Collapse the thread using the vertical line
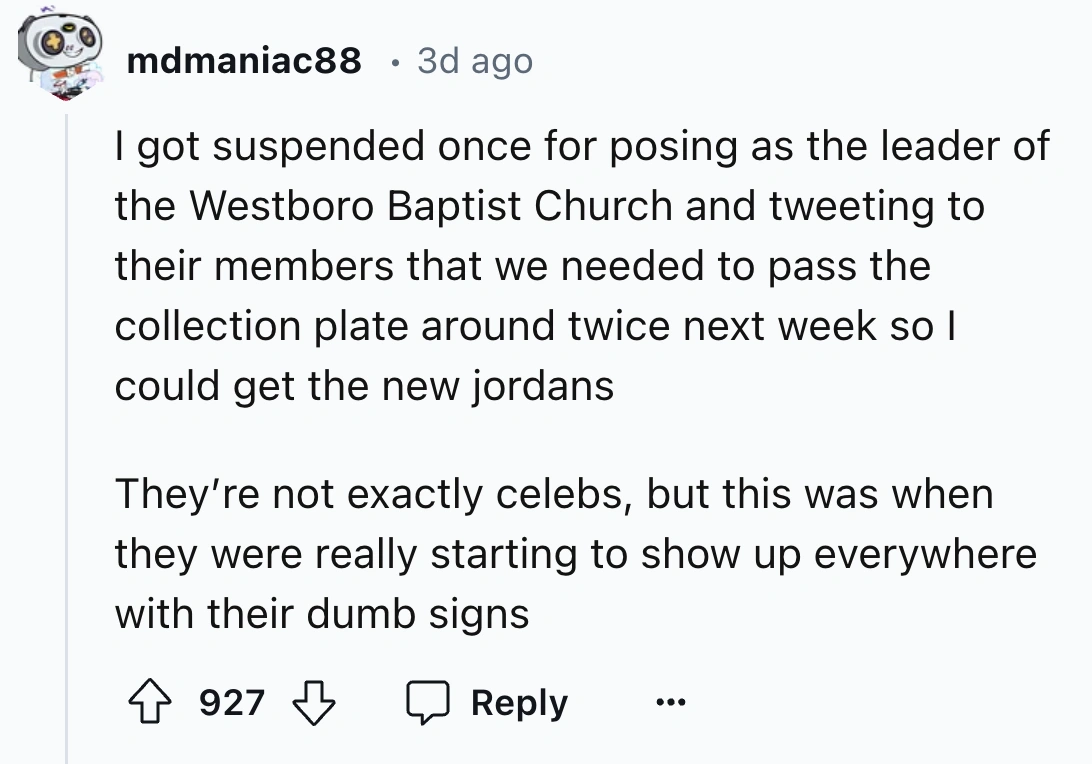1092x764 pixels. pos(67,440)
